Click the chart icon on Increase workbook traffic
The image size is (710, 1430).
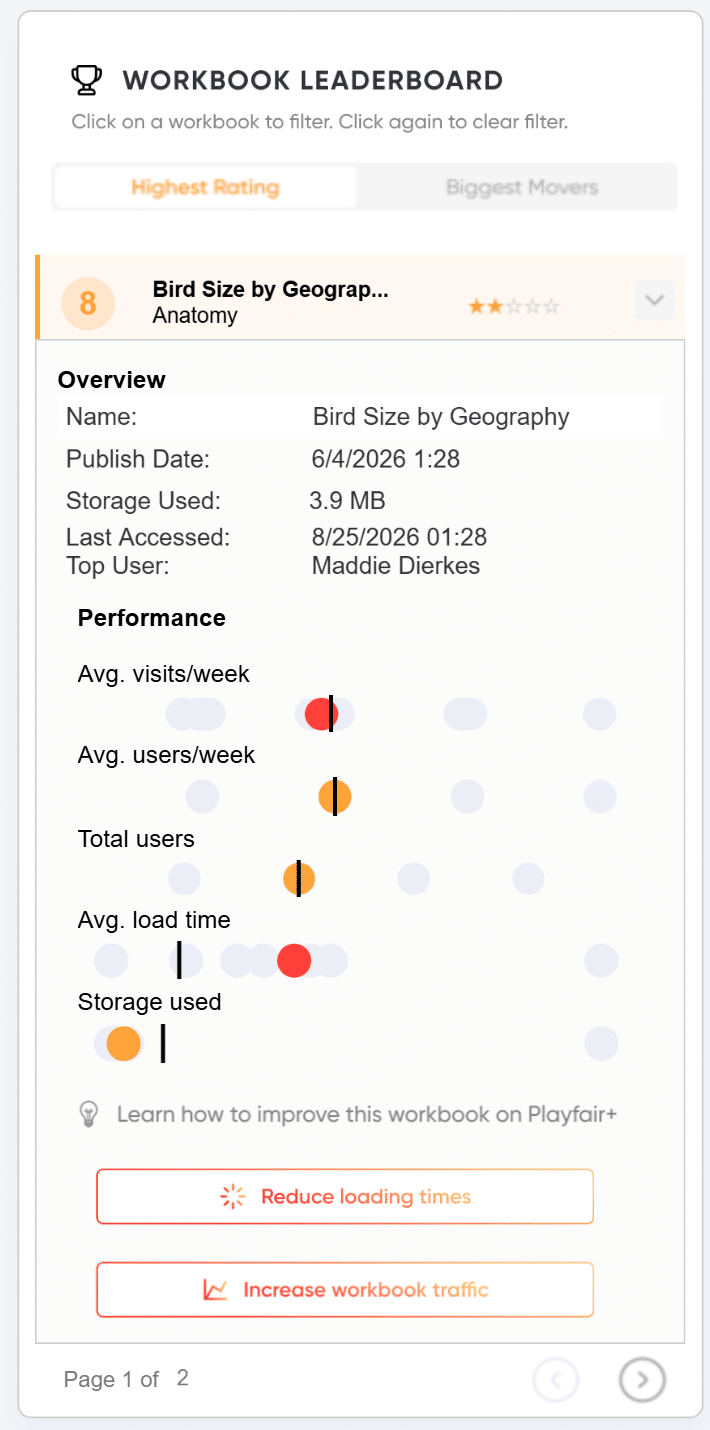pos(215,1290)
